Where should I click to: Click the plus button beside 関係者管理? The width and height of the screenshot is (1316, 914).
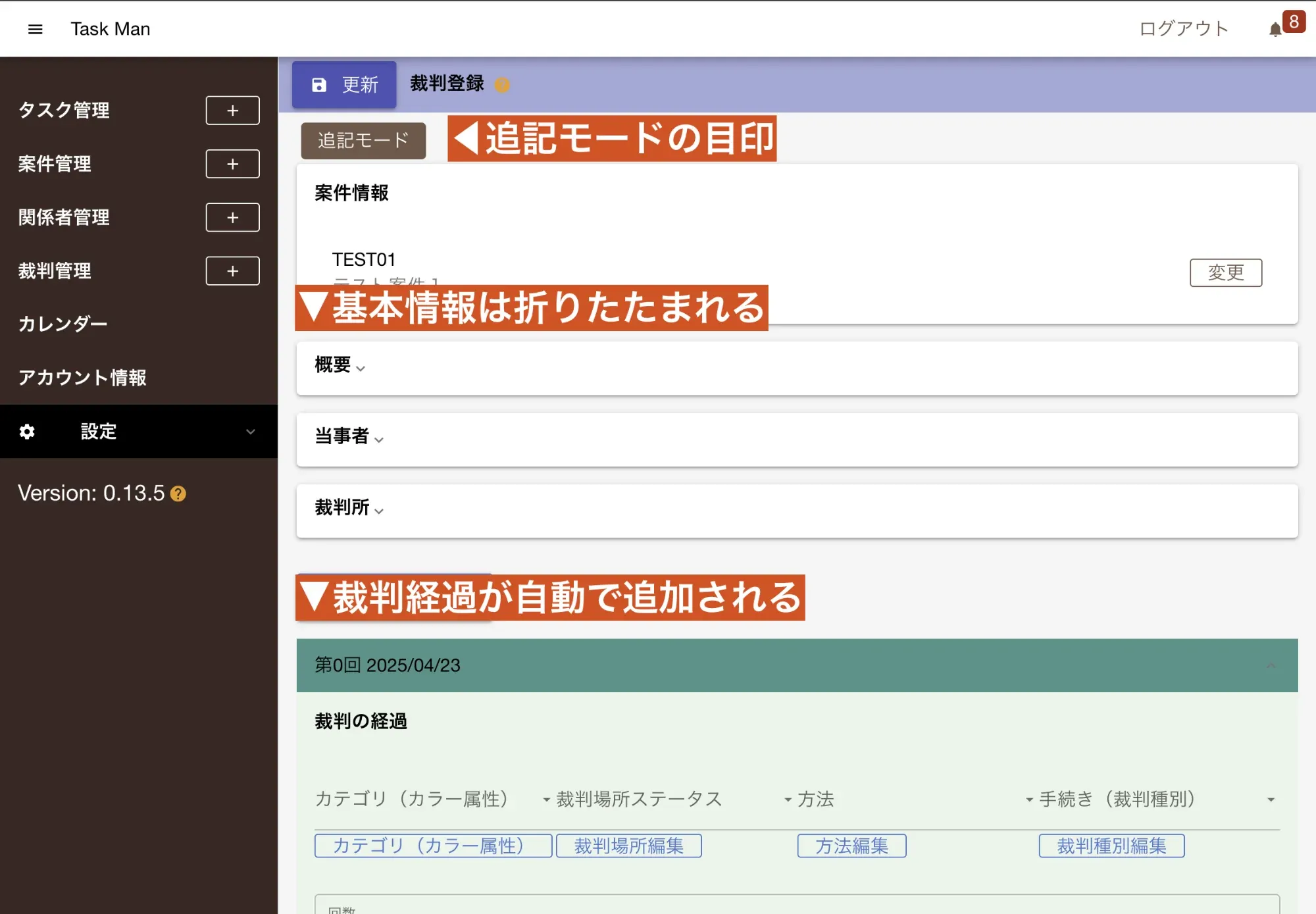point(232,217)
